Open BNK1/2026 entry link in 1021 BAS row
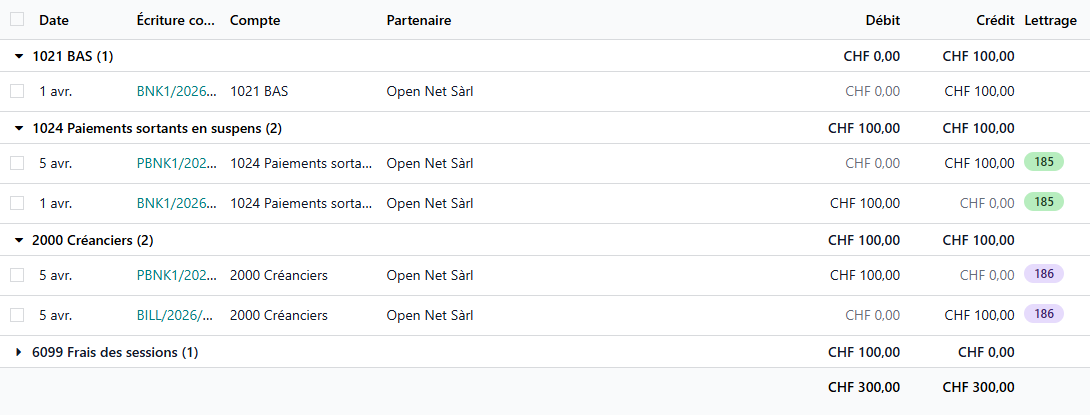 (x=176, y=91)
